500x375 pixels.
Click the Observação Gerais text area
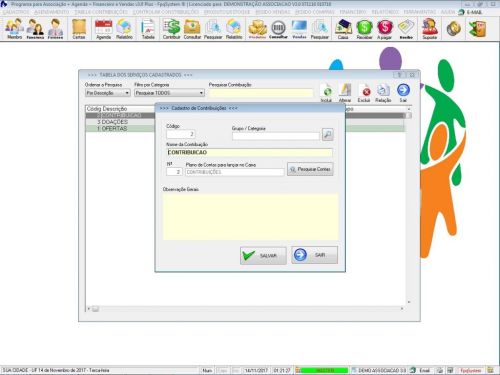(251, 217)
